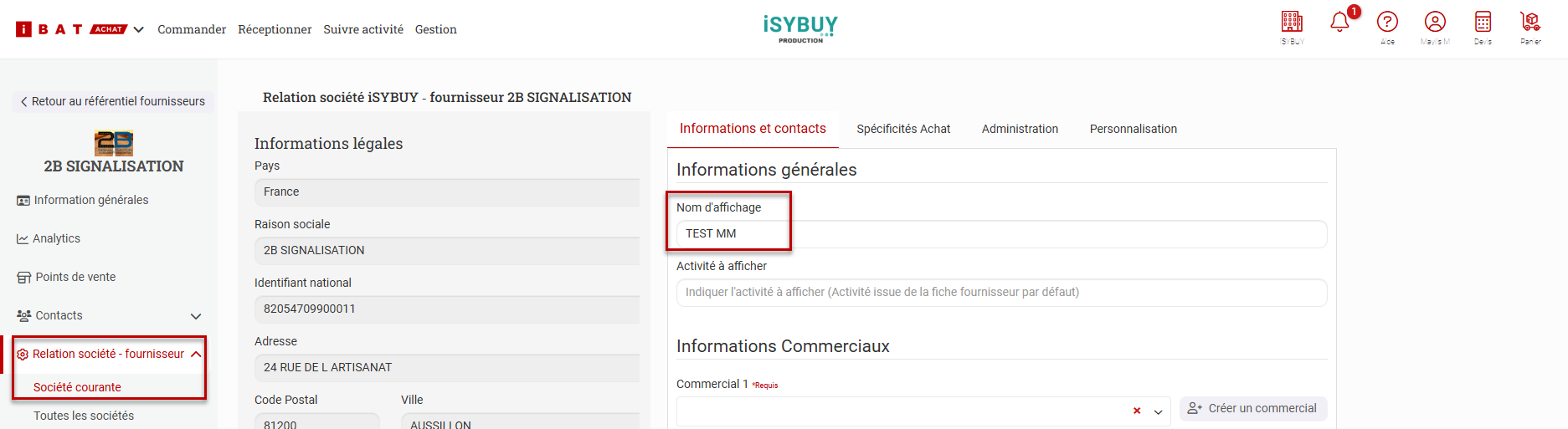
Task: Click the Activité à afficher input field
Action: pos(1001,293)
